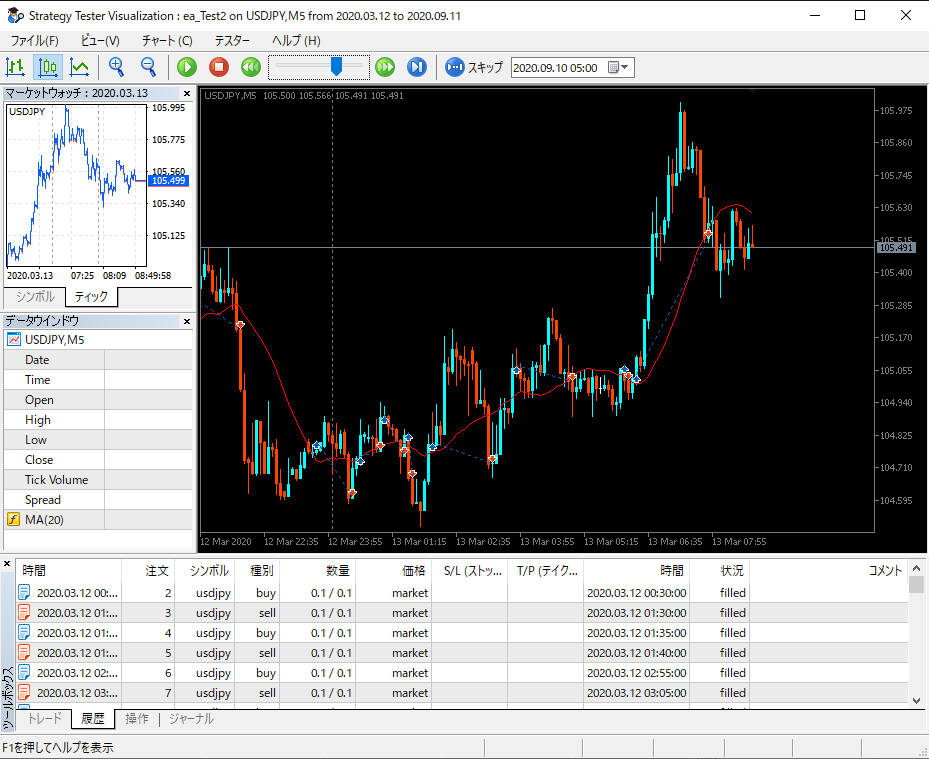Open the skip-to date calendar dropdown
929x759 pixels.
click(x=619, y=68)
